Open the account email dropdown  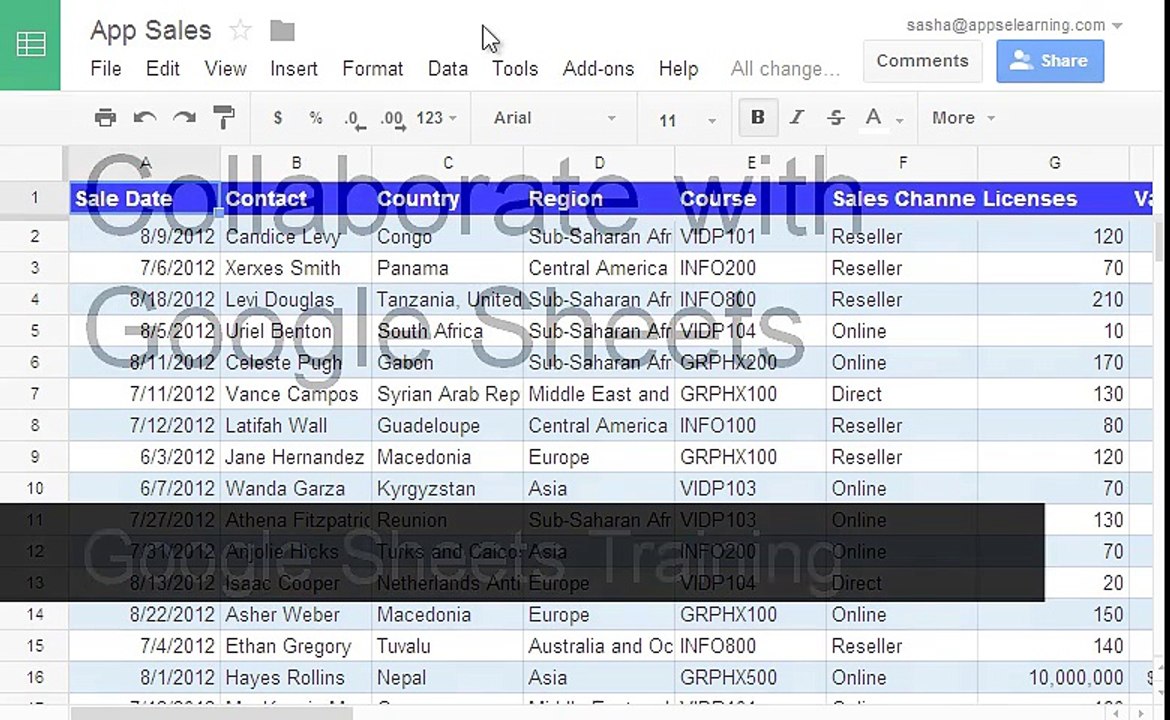tap(1014, 25)
